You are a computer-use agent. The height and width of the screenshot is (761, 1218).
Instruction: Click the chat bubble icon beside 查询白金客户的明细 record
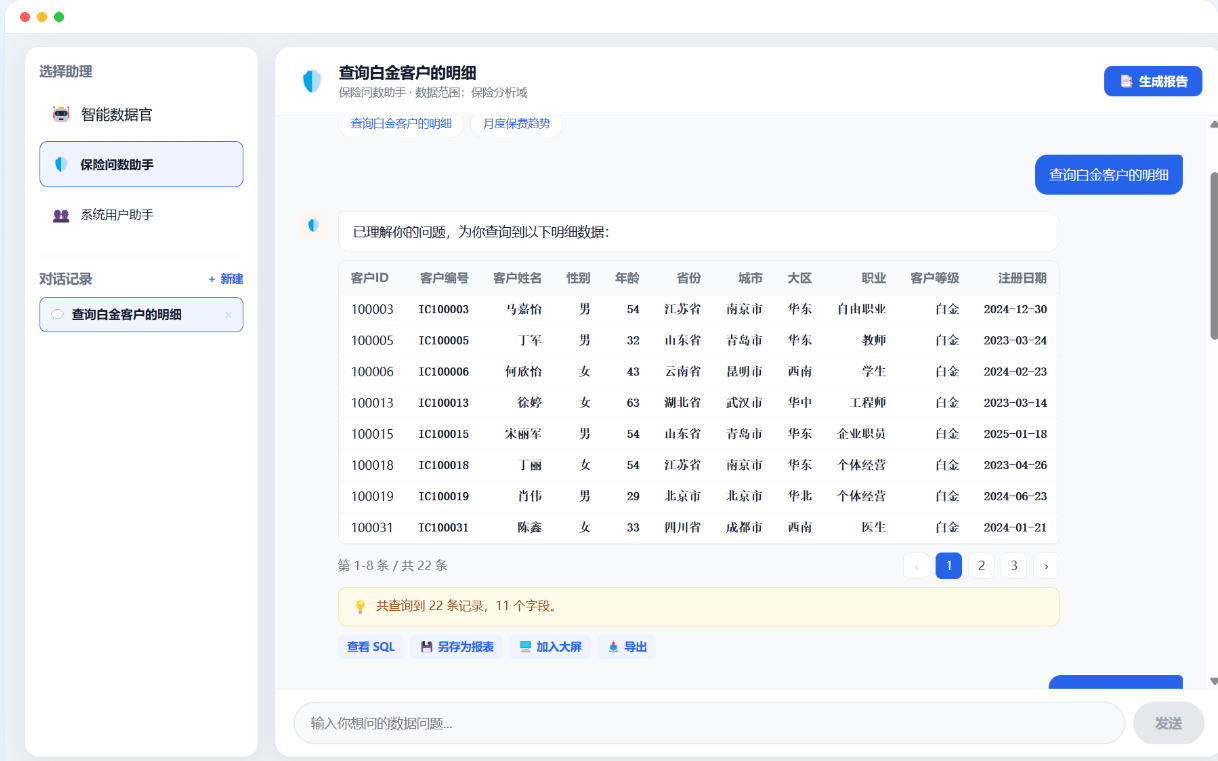pyautogui.click(x=57, y=314)
